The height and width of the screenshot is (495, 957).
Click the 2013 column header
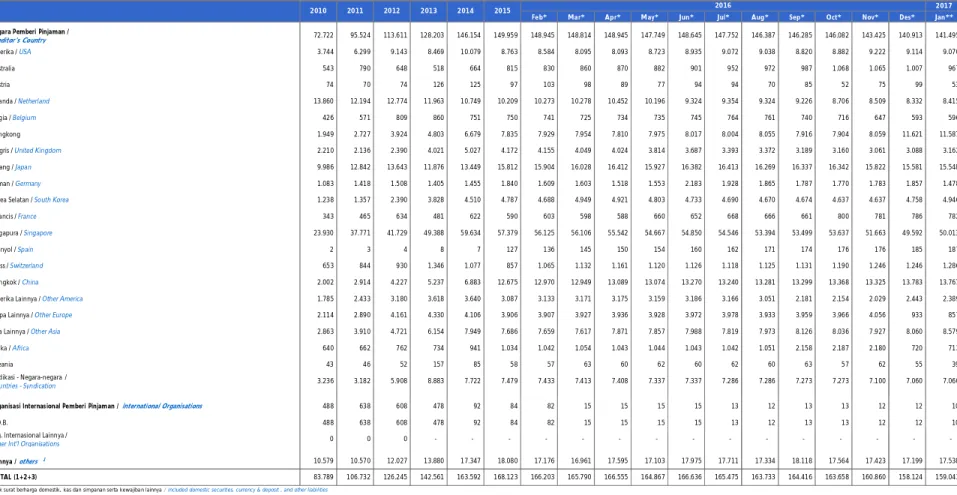click(428, 11)
